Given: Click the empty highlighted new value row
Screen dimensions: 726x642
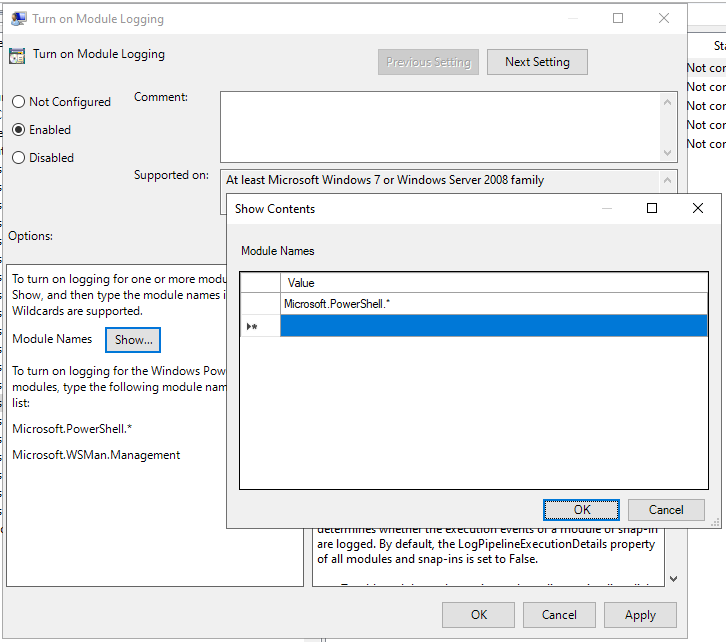Looking at the screenshot, I should (493, 326).
